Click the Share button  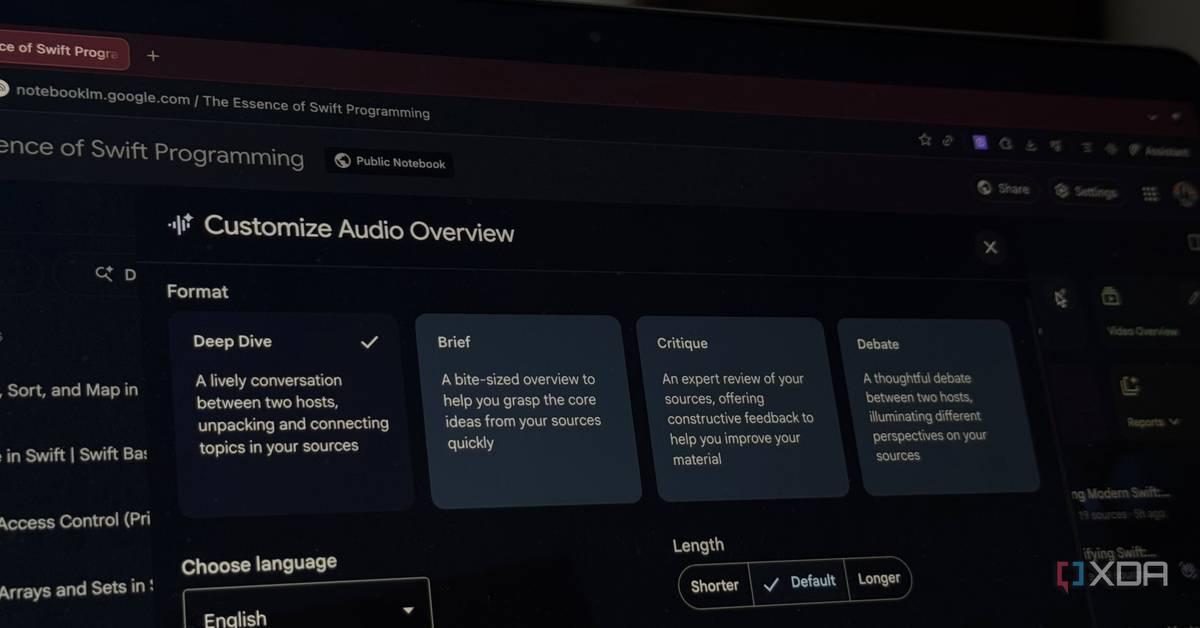coord(1003,188)
